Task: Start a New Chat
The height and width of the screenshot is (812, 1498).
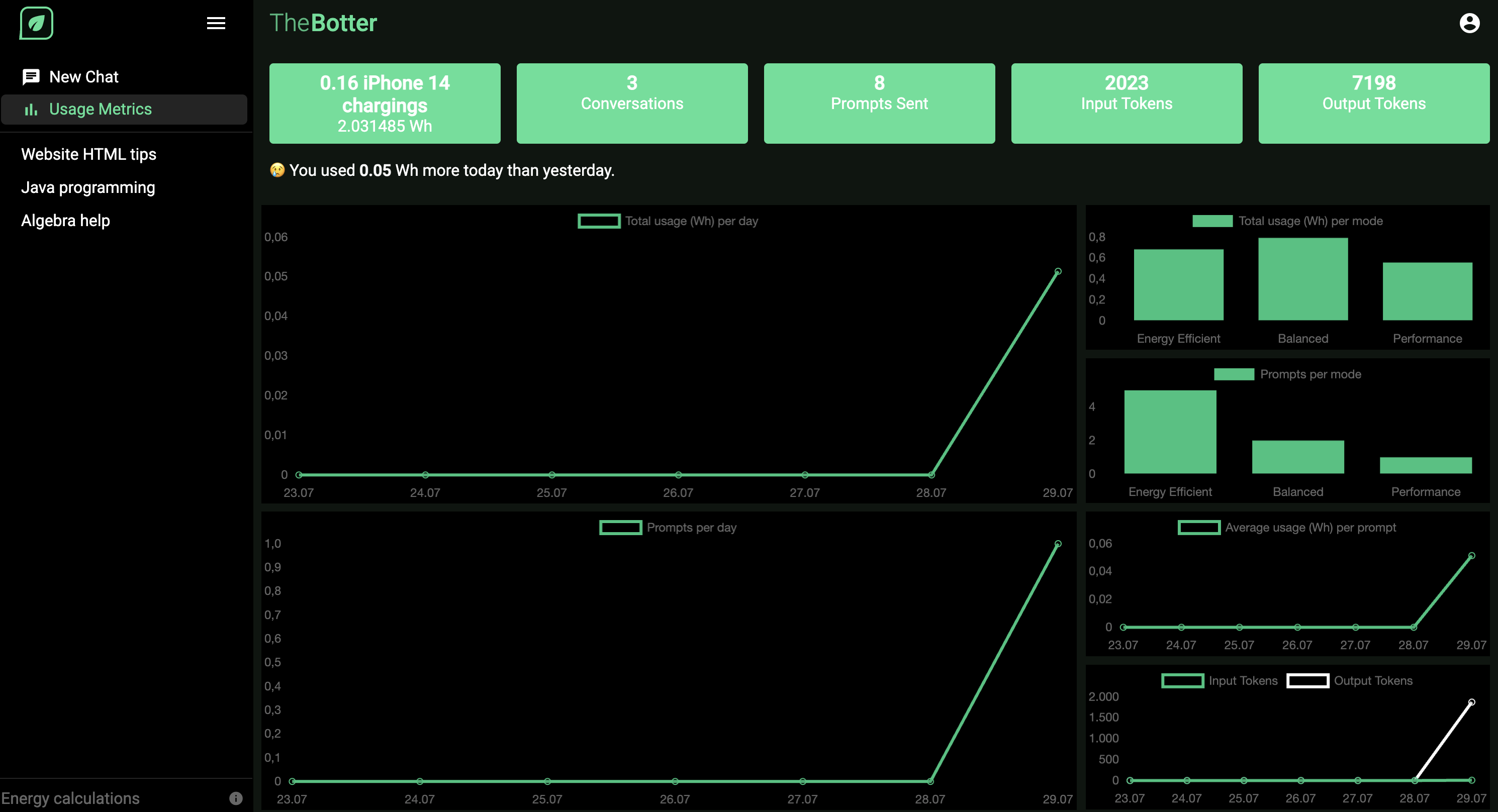Action: coord(124,77)
